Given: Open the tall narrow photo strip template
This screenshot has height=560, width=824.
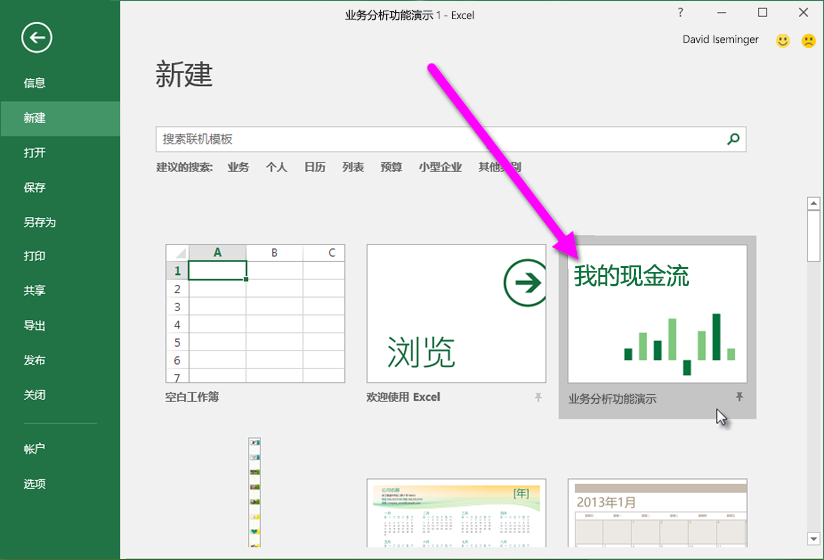Looking at the screenshot, I should (255, 493).
